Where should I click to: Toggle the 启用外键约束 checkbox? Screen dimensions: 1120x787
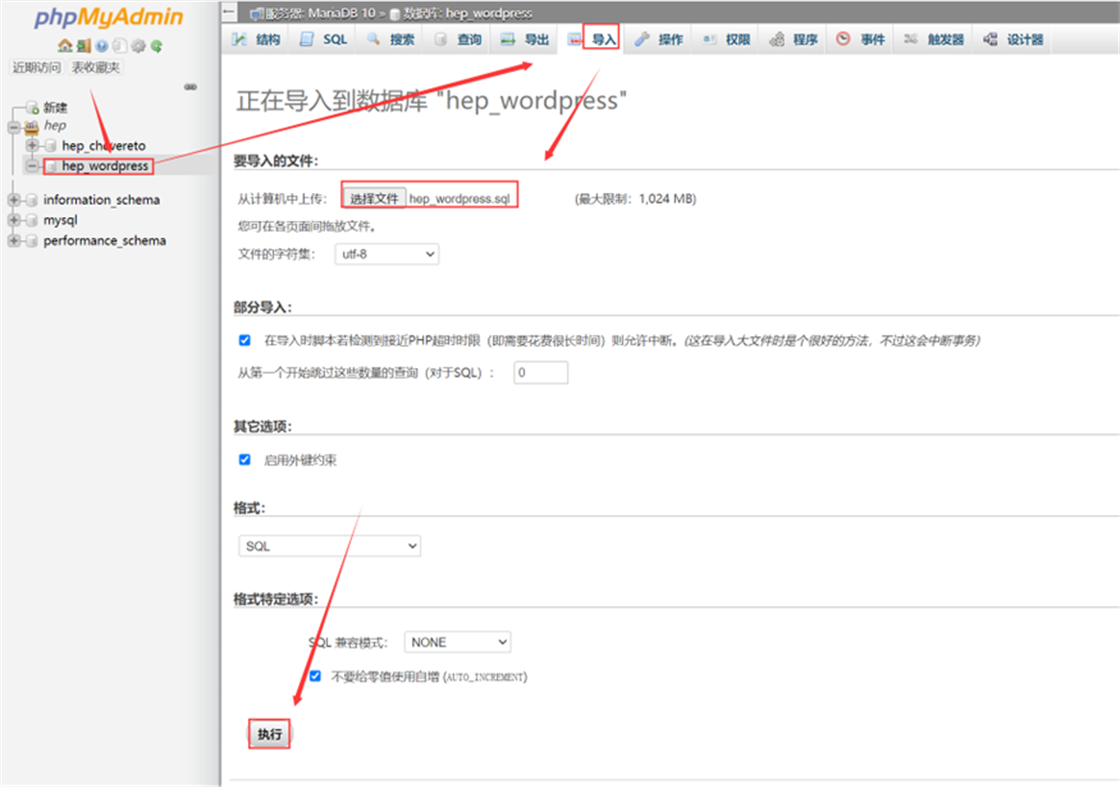coord(244,459)
